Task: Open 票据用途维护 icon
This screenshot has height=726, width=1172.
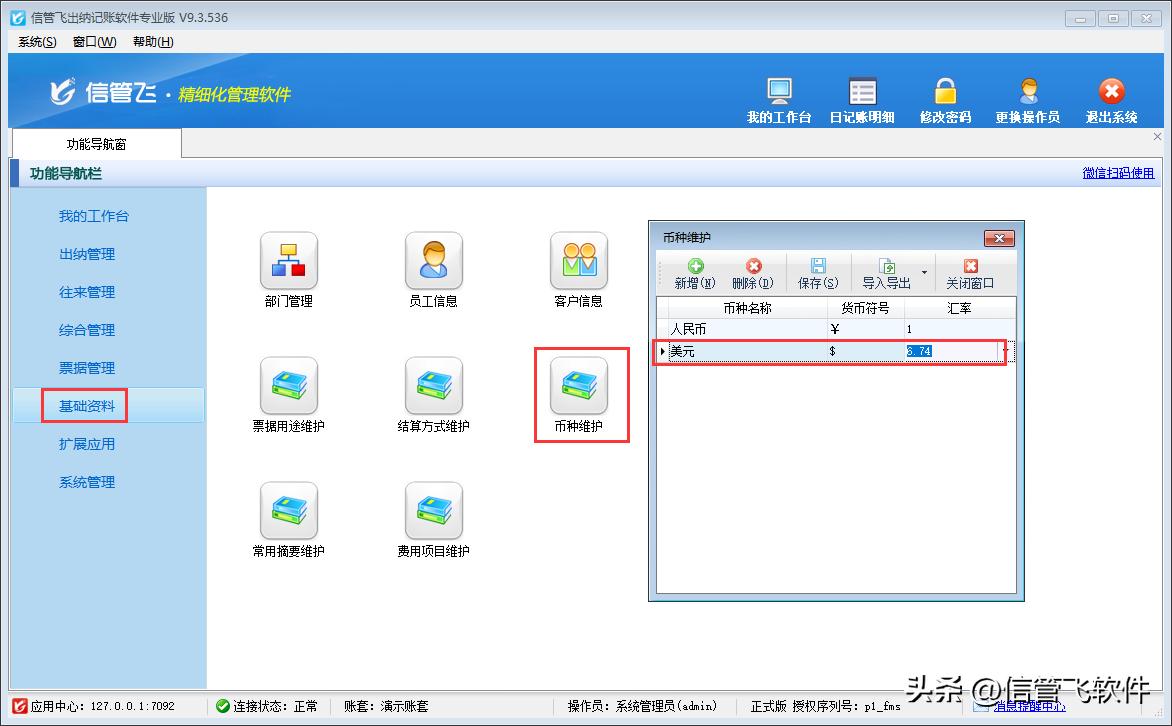Action: [289, 386]
